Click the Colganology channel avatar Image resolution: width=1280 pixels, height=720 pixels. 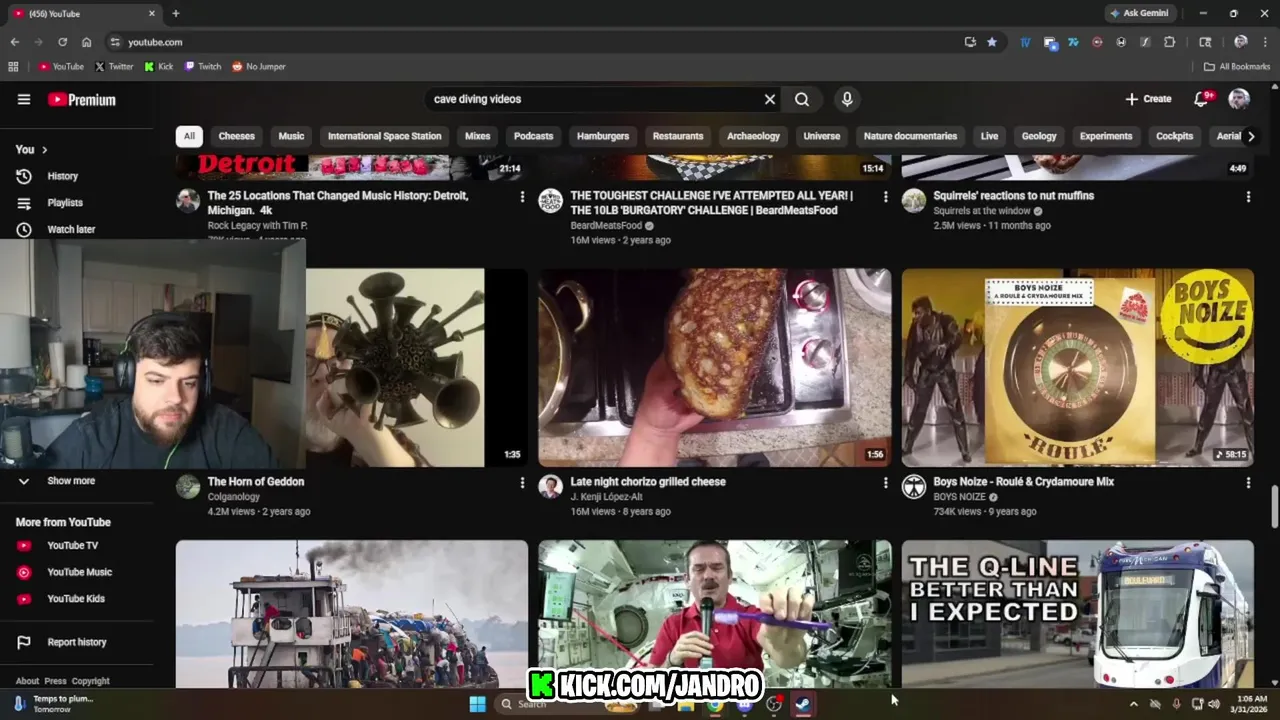point(188,487)
